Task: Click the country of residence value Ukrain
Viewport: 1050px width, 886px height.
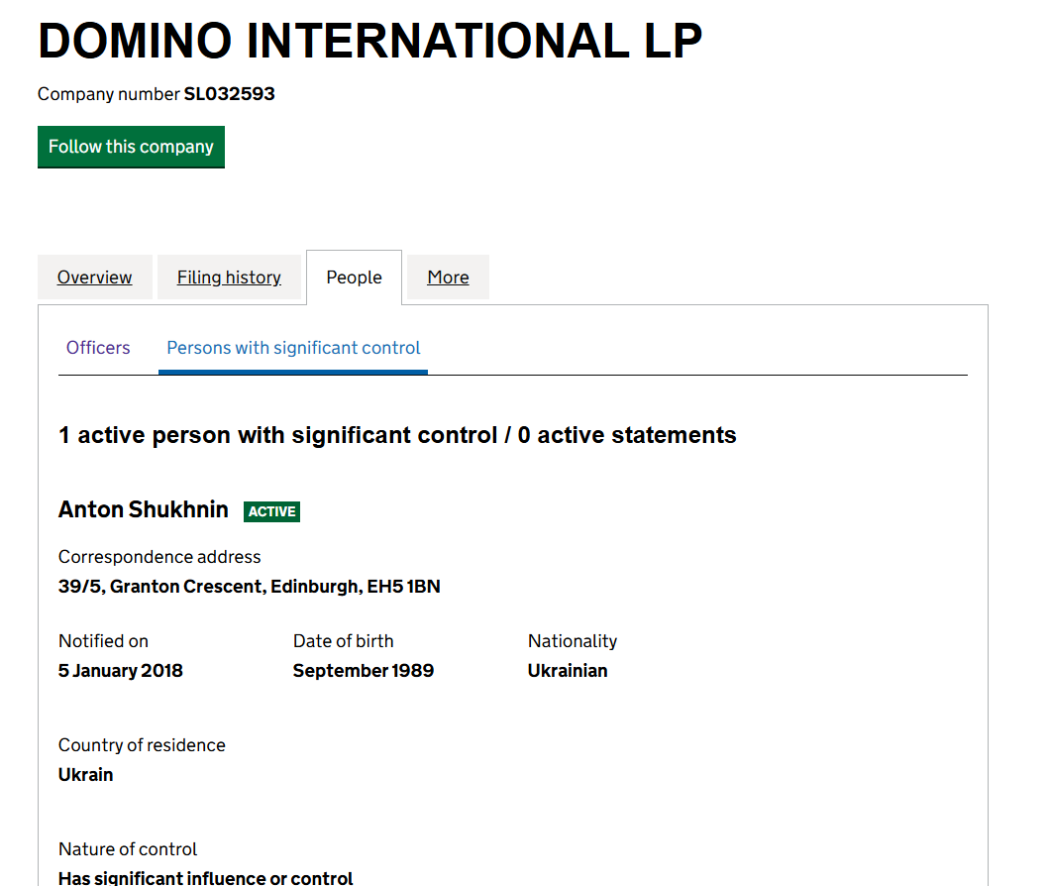Action: (85, 775)
